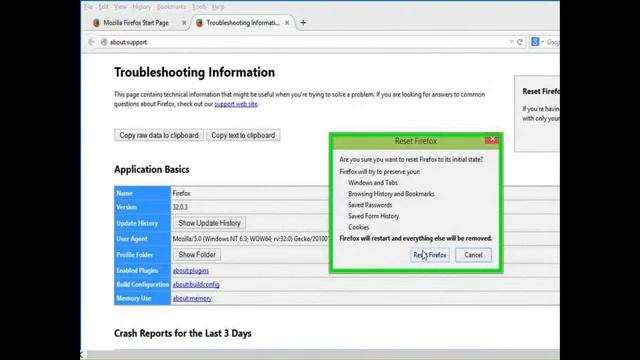640x360 pixels.
Task: Open the address bar history dropdown
Action: click(x=511, y=42)
